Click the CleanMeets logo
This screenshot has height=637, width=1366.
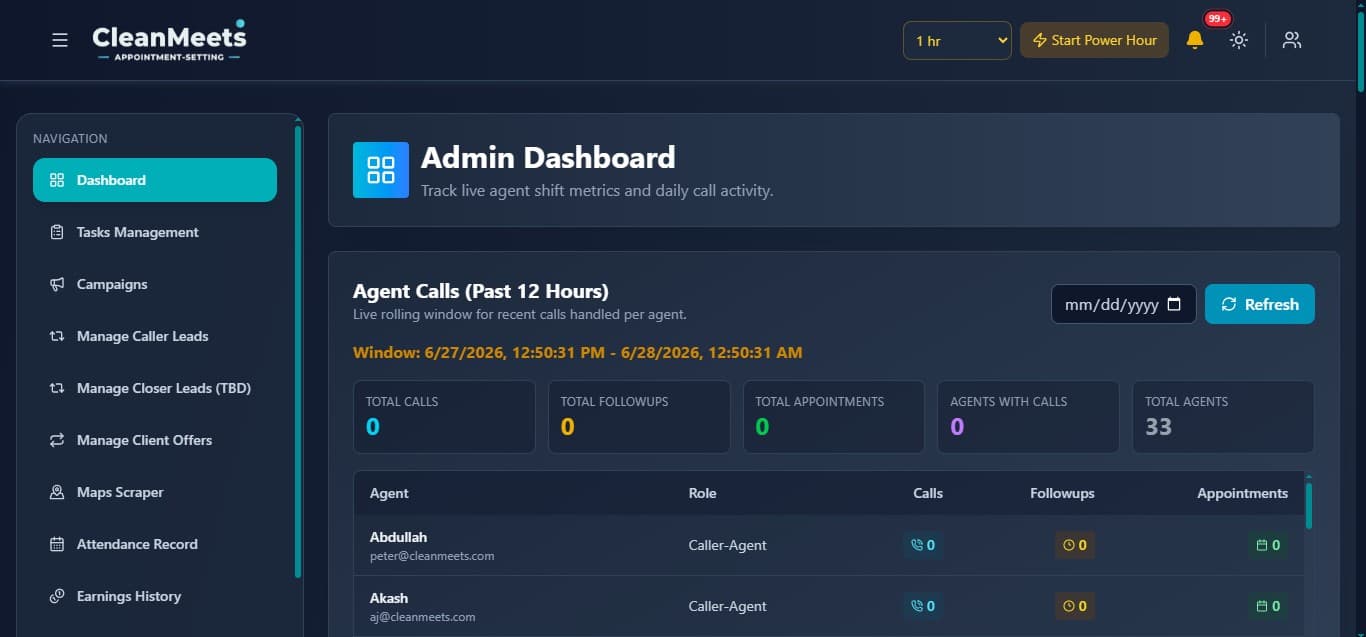[x=169, y=40]
